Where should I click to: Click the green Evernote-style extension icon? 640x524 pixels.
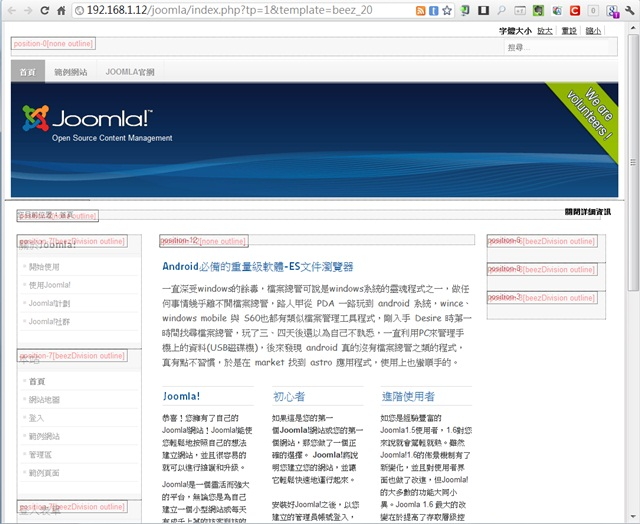click(538, 11)
